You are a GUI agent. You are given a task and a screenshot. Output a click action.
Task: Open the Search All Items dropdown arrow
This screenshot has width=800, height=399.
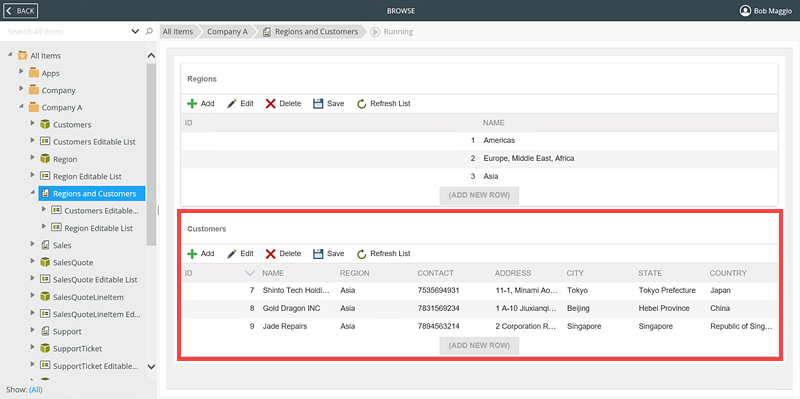pyautogui.click(x=135, y=31)
